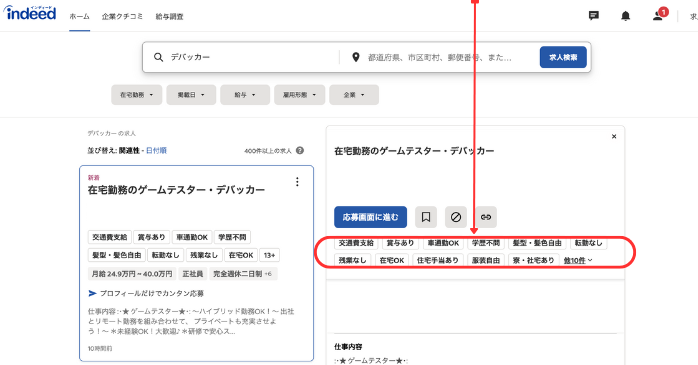
Task: Open the Indeed logo home link
Action: pos(30,13)
